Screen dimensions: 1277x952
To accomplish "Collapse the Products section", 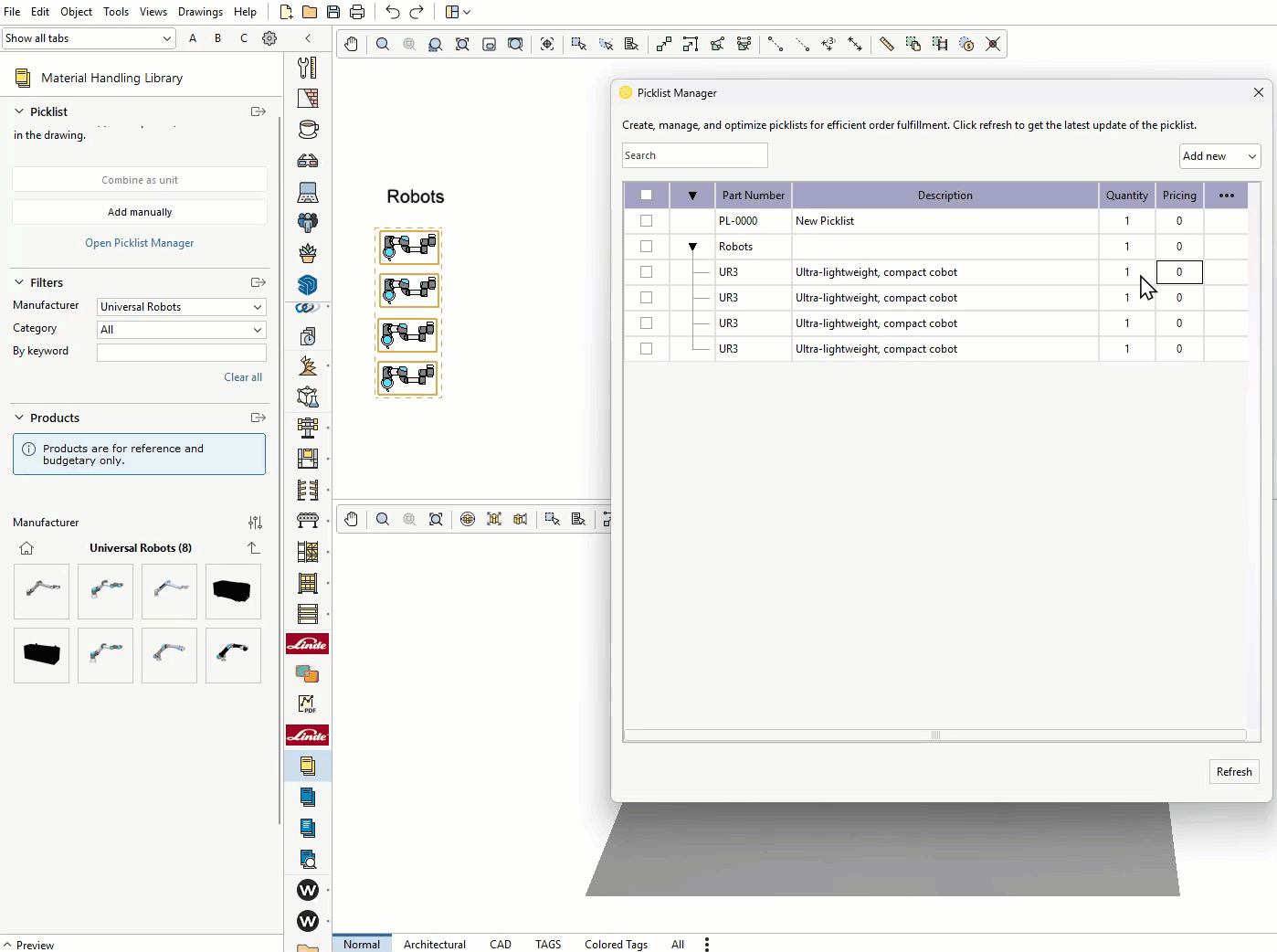I will 19,418.
